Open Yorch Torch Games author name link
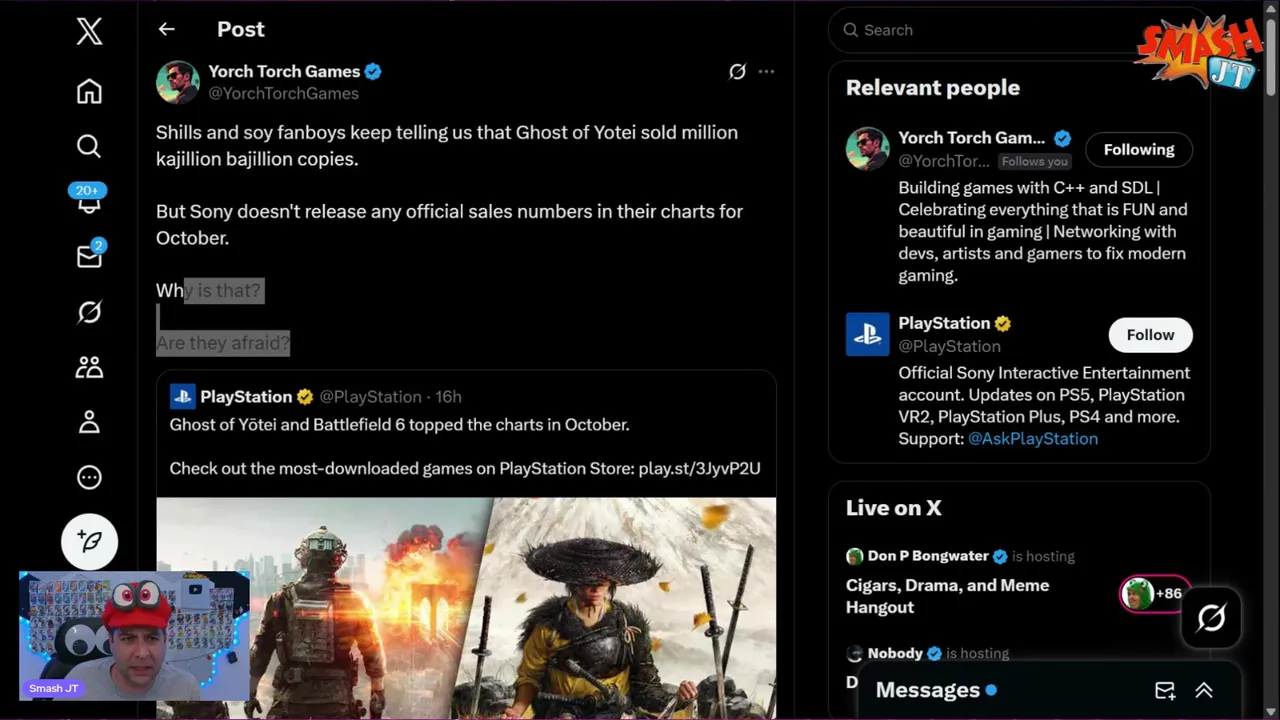Image resolution: width=1280 pixels, height=720 pixels. [284, 71]
